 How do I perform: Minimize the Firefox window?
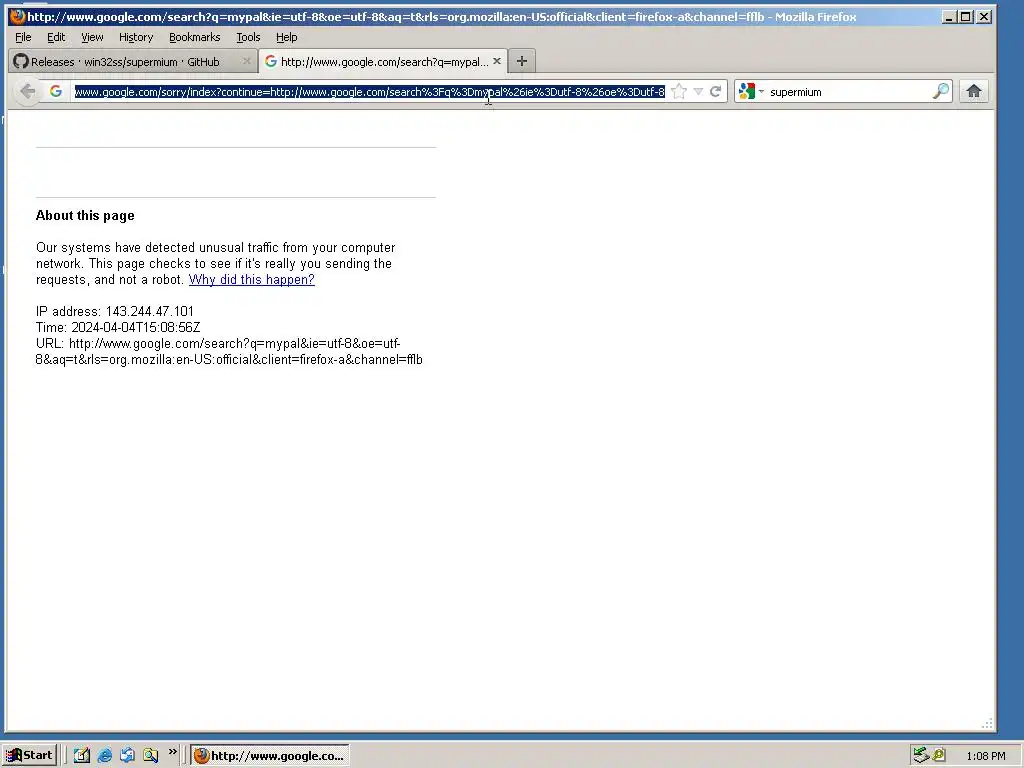pos(949,17)
